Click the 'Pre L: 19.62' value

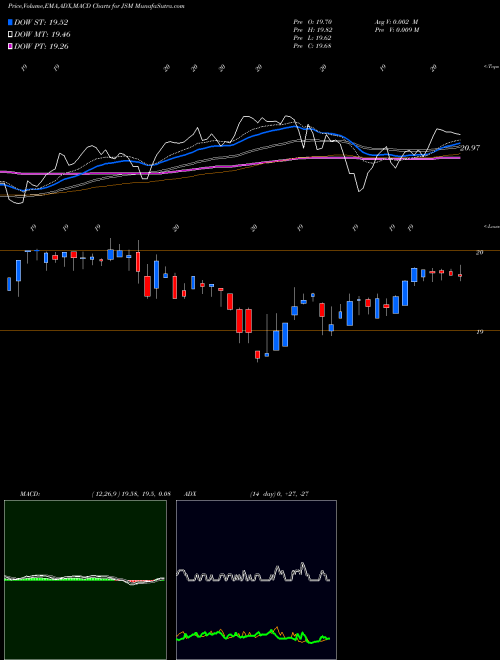click(313, 38)
